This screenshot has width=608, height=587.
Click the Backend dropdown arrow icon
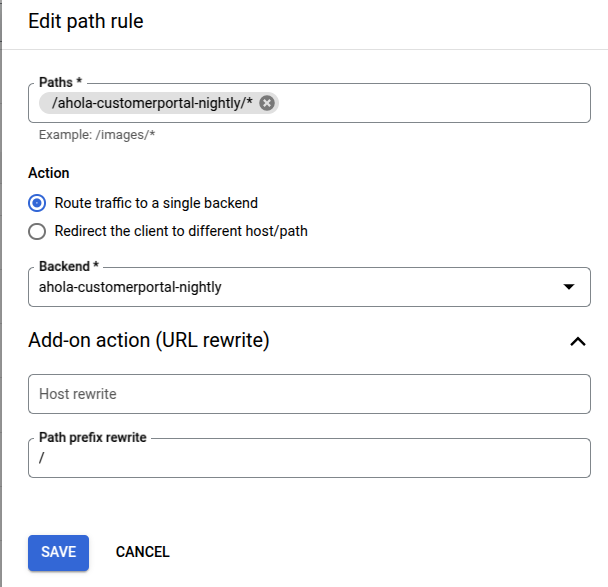(x=569, y=287)
